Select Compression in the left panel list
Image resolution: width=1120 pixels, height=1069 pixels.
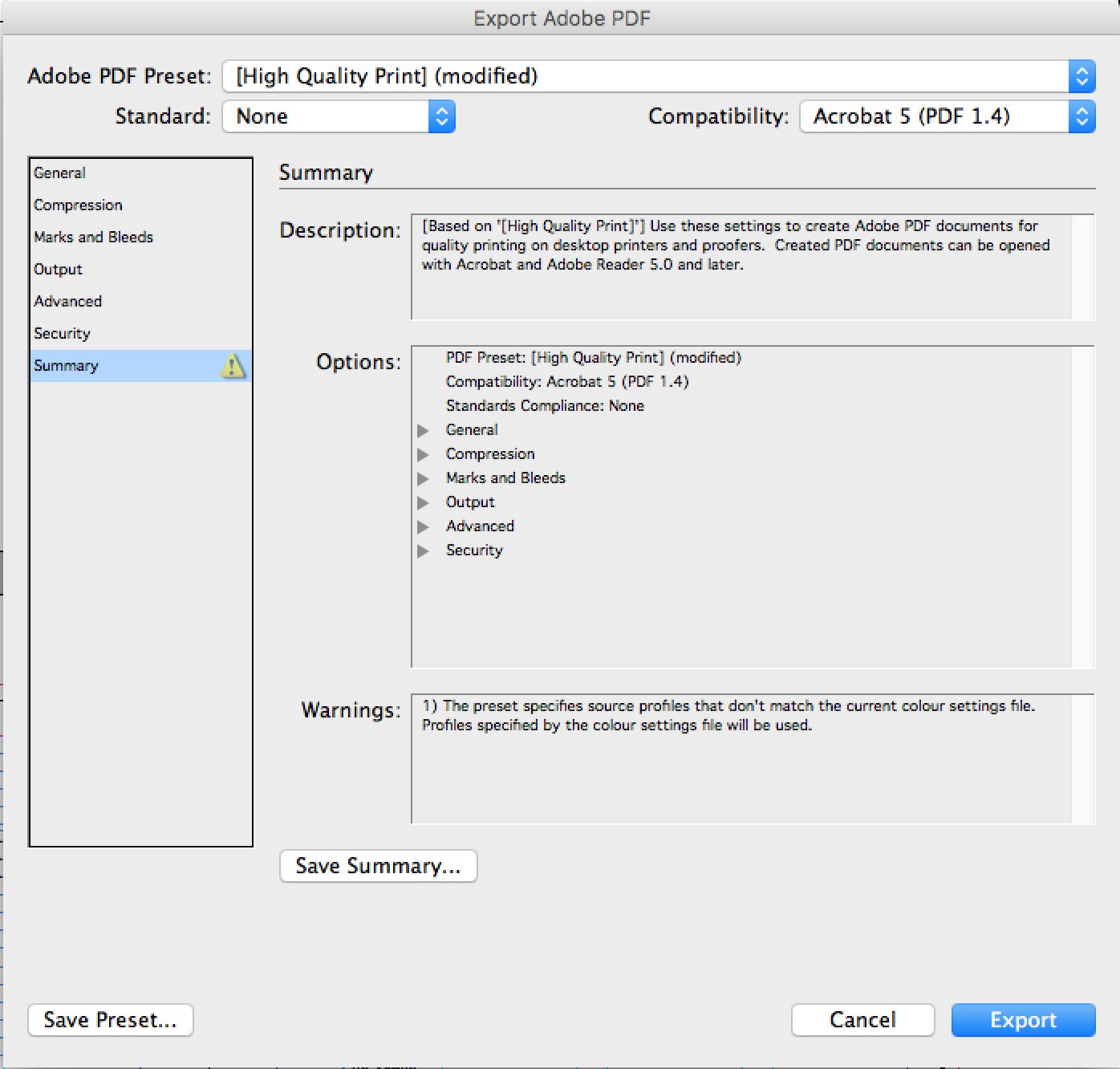[140, 205]
